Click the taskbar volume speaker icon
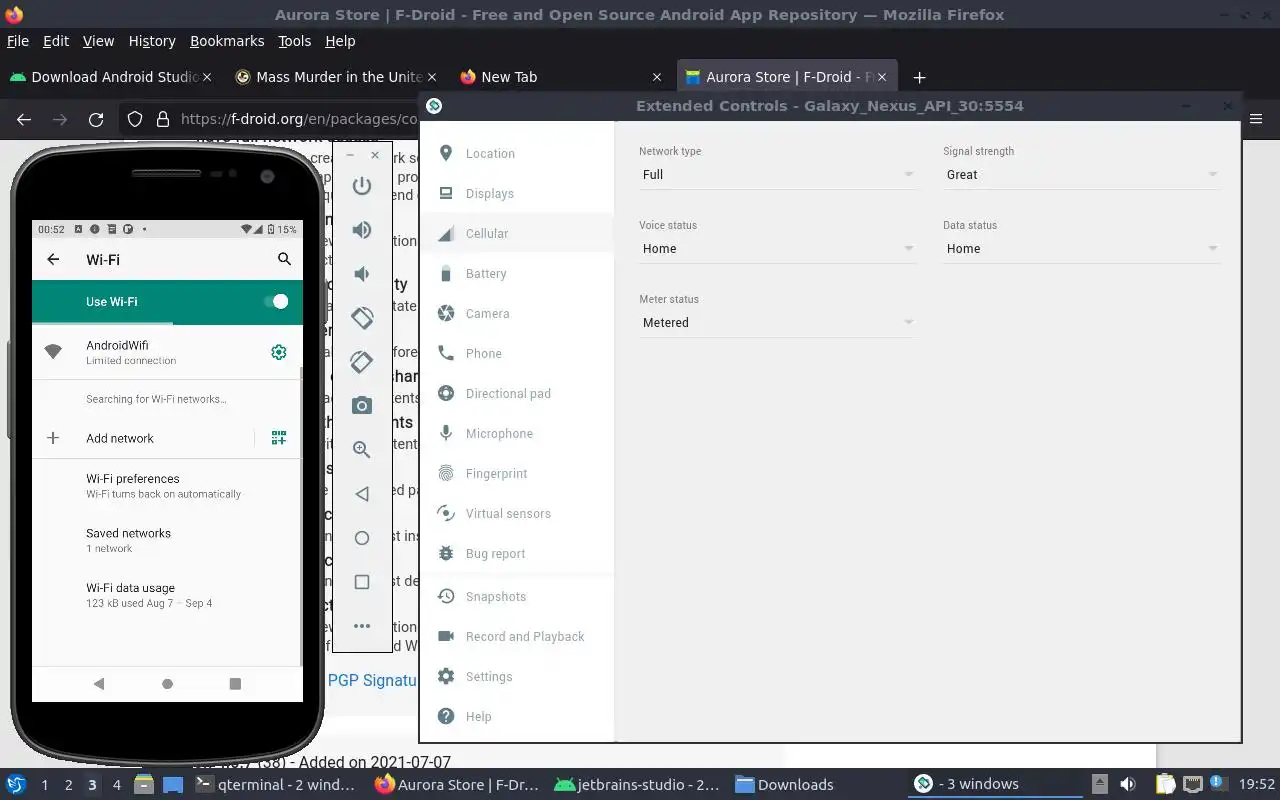 [1128, 785]
